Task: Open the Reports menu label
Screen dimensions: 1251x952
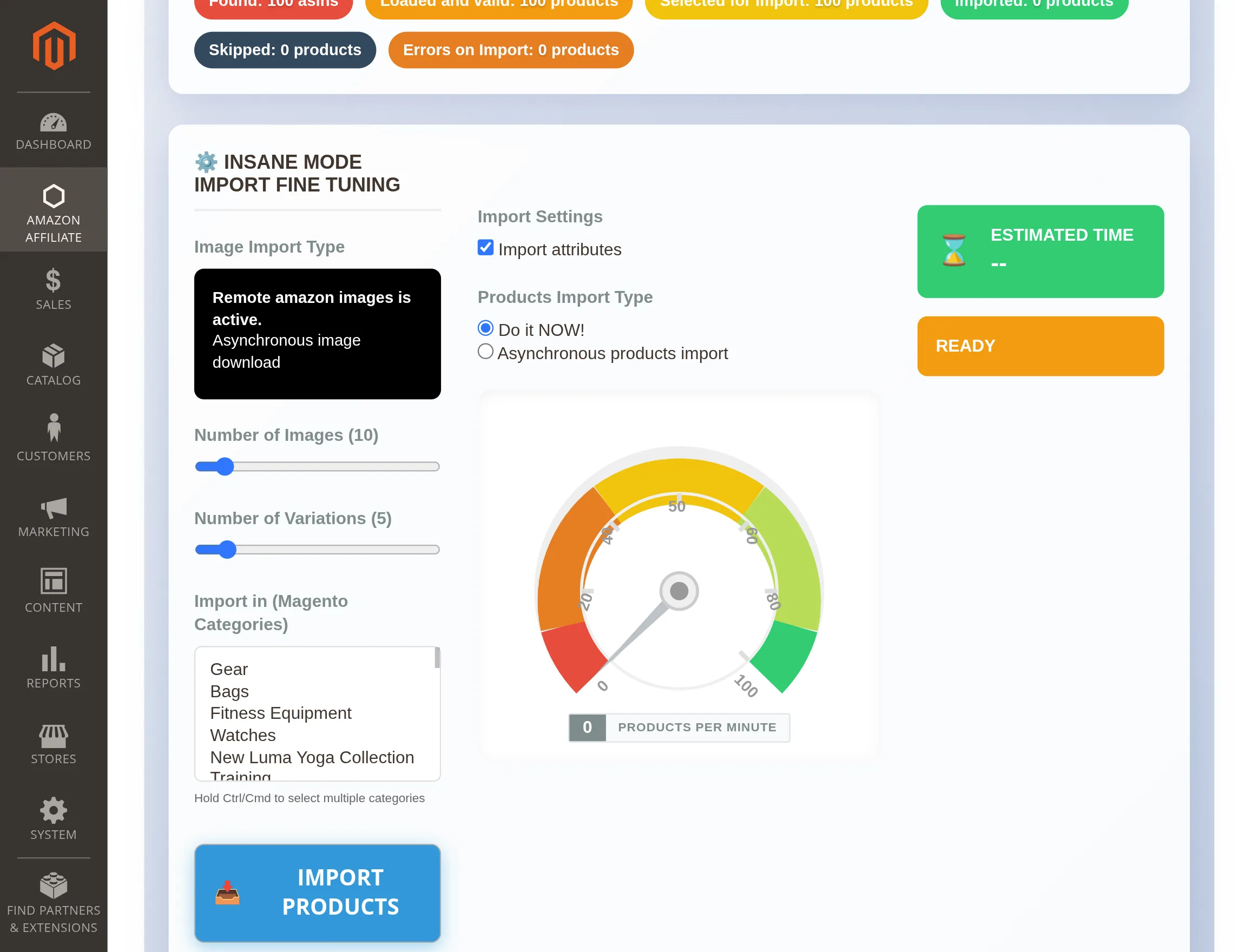Action: tap(53, 683)
